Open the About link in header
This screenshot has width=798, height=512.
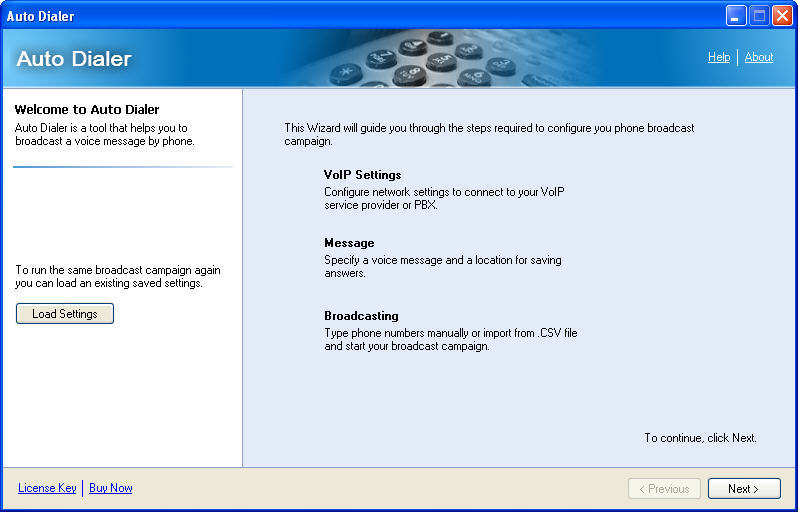click(758, 57)
